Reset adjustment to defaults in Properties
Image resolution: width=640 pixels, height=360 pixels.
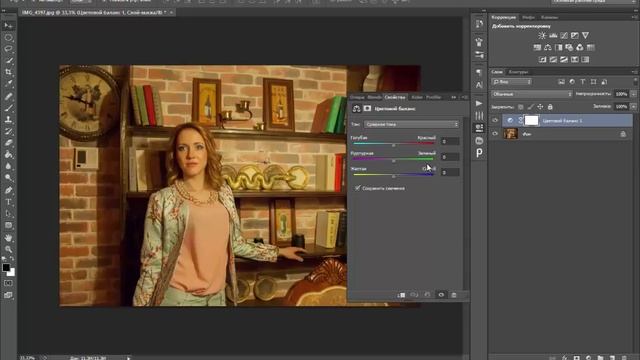point(427,295)
